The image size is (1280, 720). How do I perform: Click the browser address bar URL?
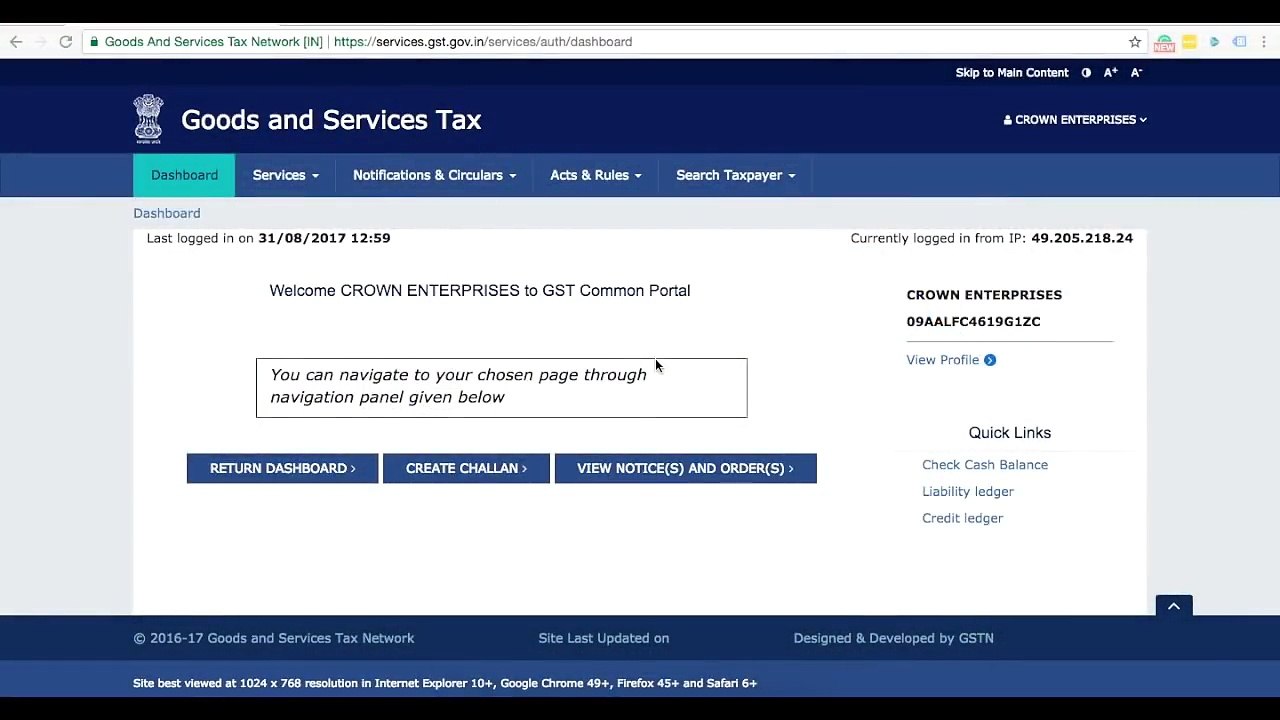[483, 42]
